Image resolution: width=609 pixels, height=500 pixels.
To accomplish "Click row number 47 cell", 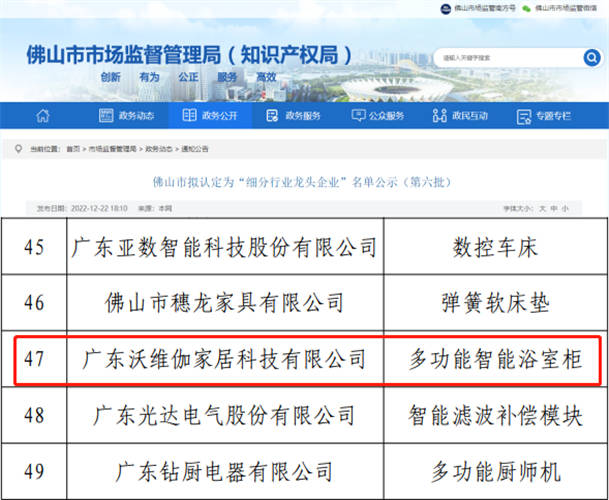I will click(x=34, y=359).
